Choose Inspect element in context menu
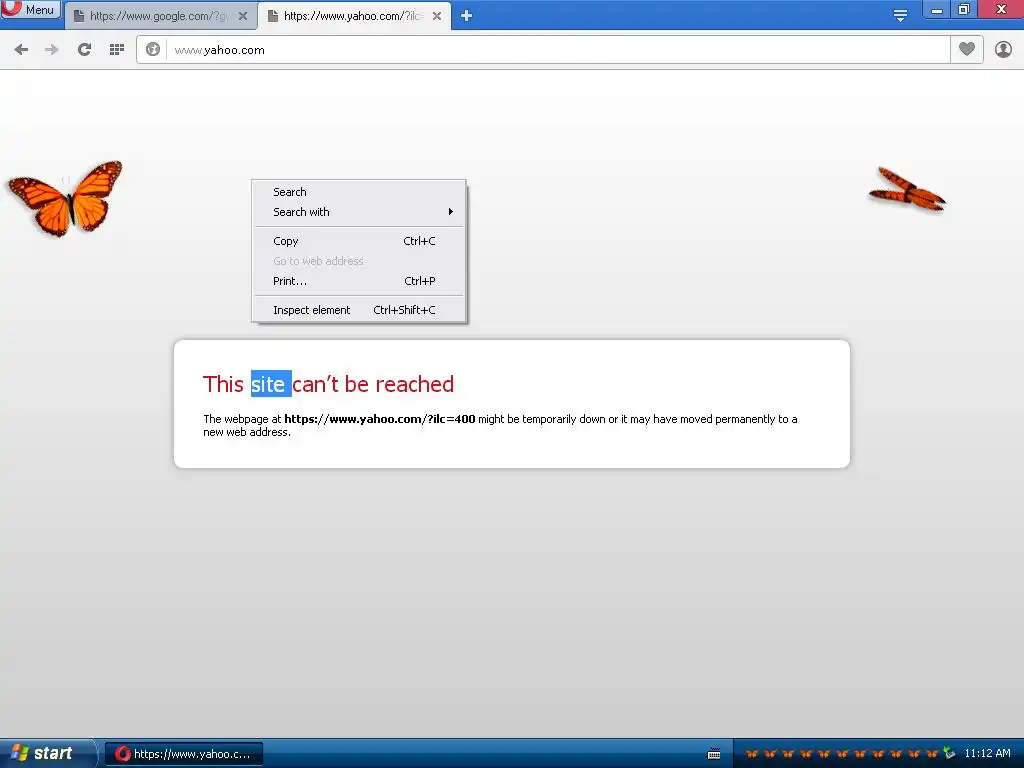 tap(359, 310)
